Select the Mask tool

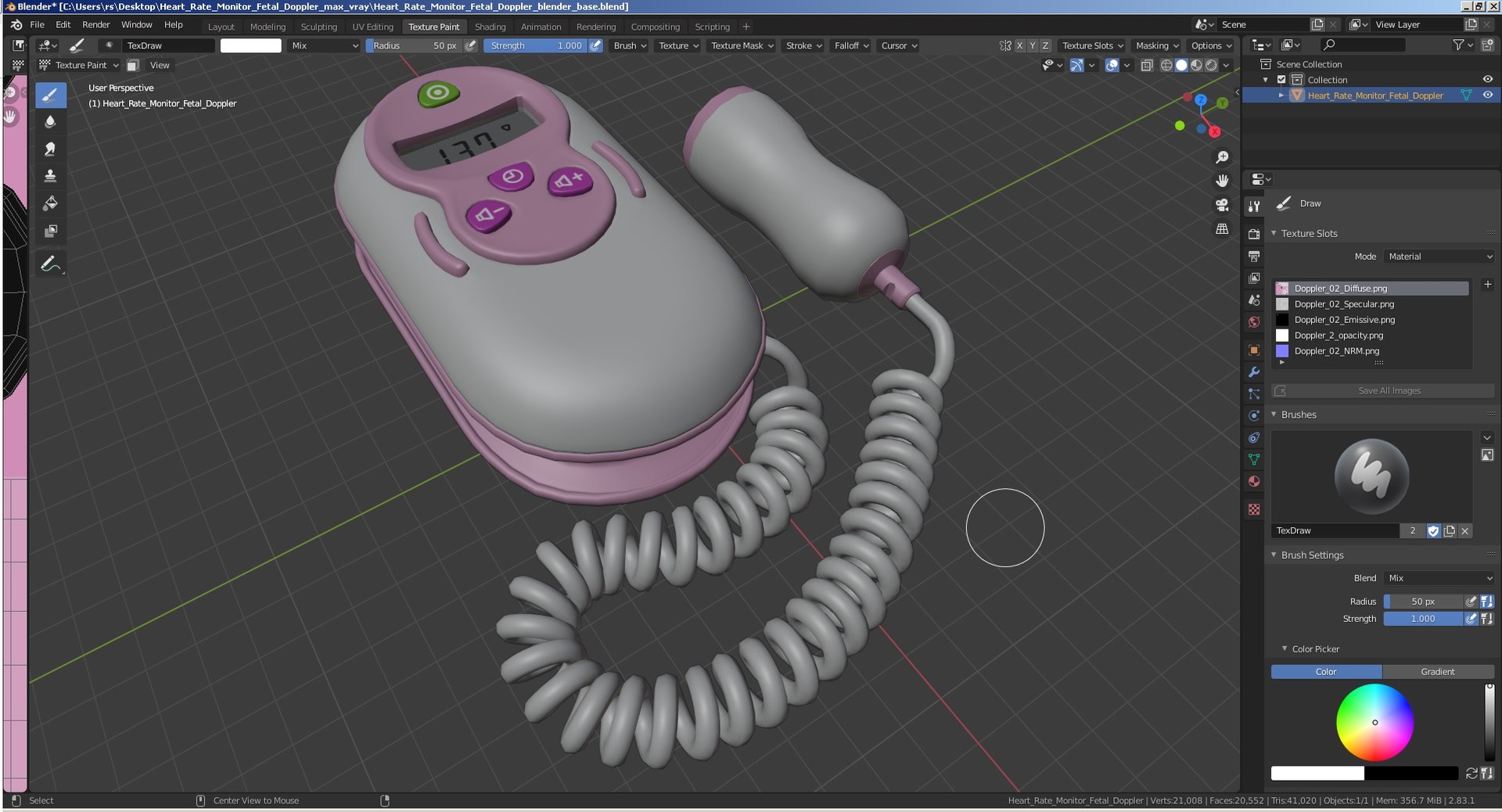click(50, 231)
